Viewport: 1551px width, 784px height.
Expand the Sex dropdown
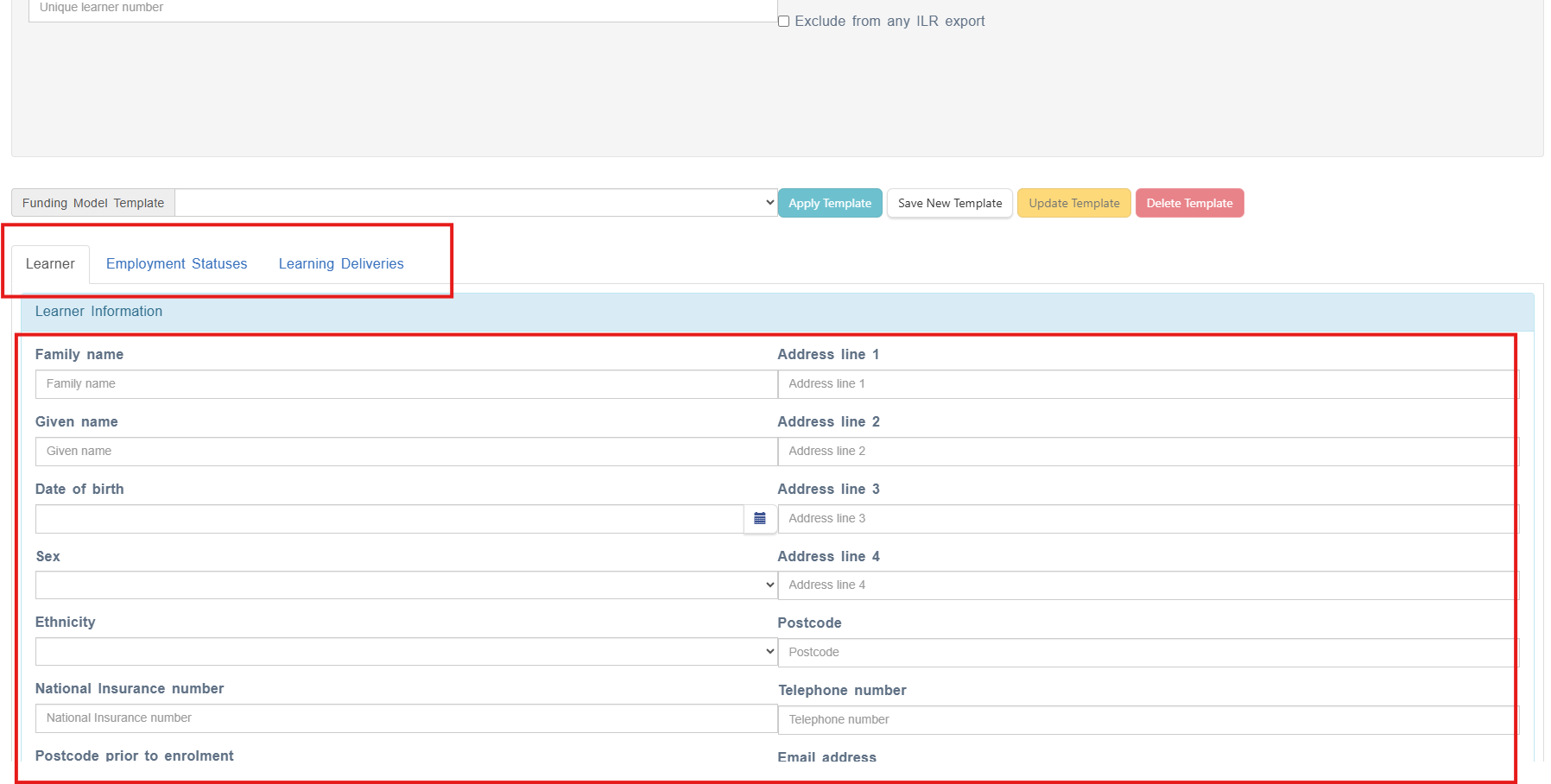(x=406, y=585)
